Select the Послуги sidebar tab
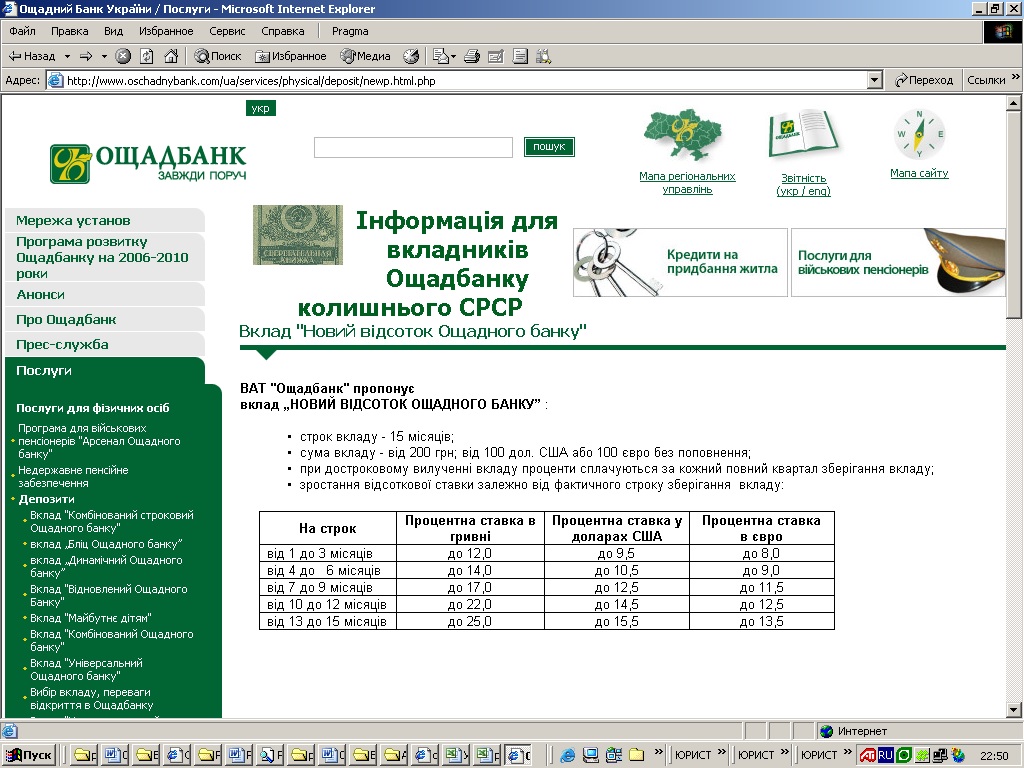Image resolution: width=1024 pixels, height=768 pixels. tap(104, 370)
